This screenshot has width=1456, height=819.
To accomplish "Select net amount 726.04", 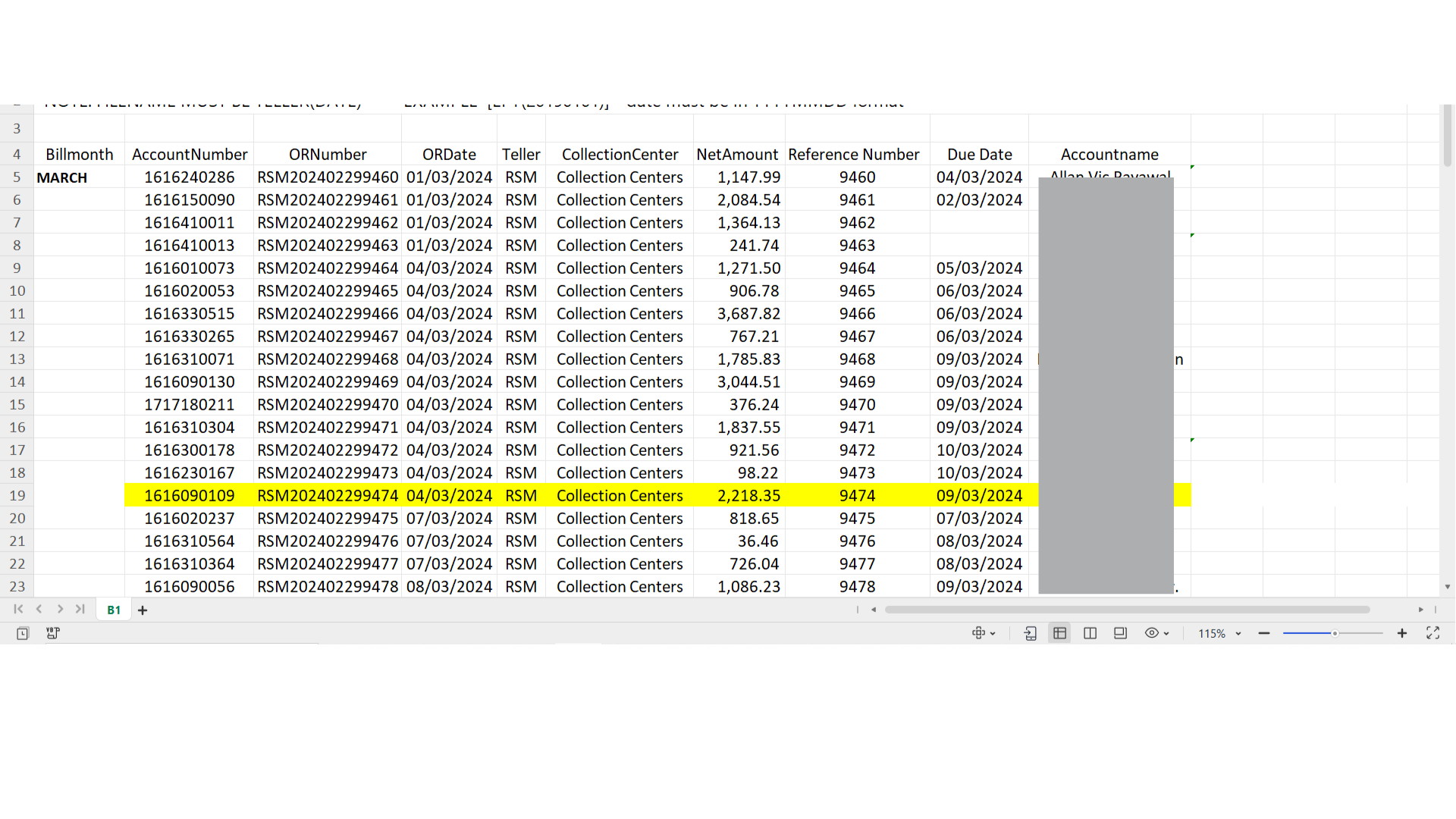I will click(739, 563).
